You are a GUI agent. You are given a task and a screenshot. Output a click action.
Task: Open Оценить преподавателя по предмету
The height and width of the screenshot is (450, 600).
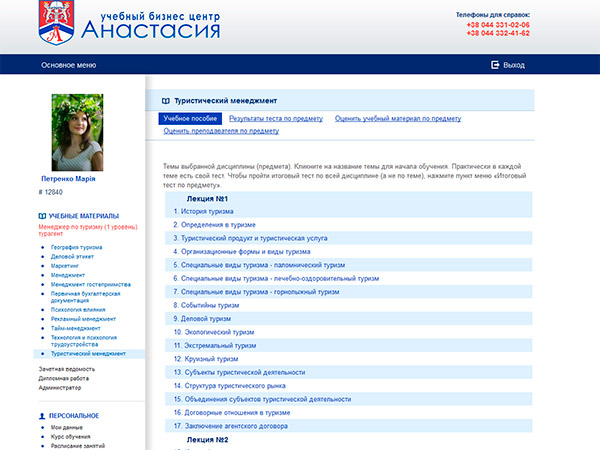(221, 131)
